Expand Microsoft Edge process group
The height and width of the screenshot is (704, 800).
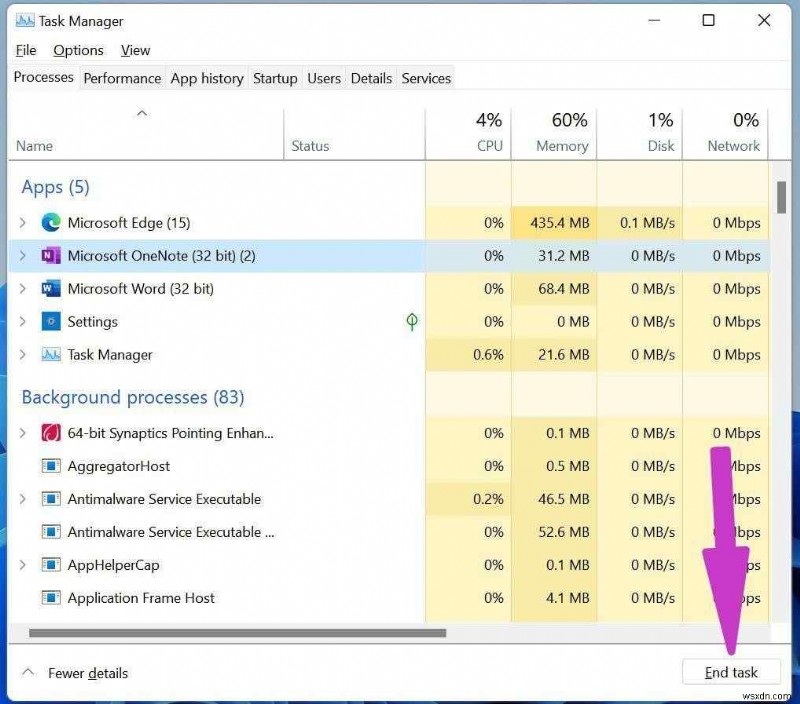tap(22, 223)
